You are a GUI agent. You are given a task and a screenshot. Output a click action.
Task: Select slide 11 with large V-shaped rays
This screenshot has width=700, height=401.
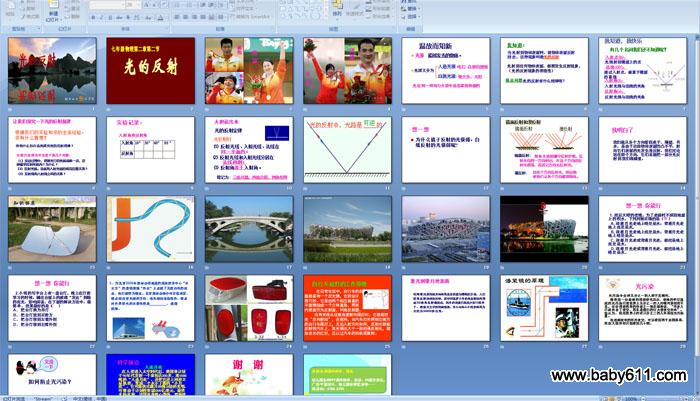347,150
